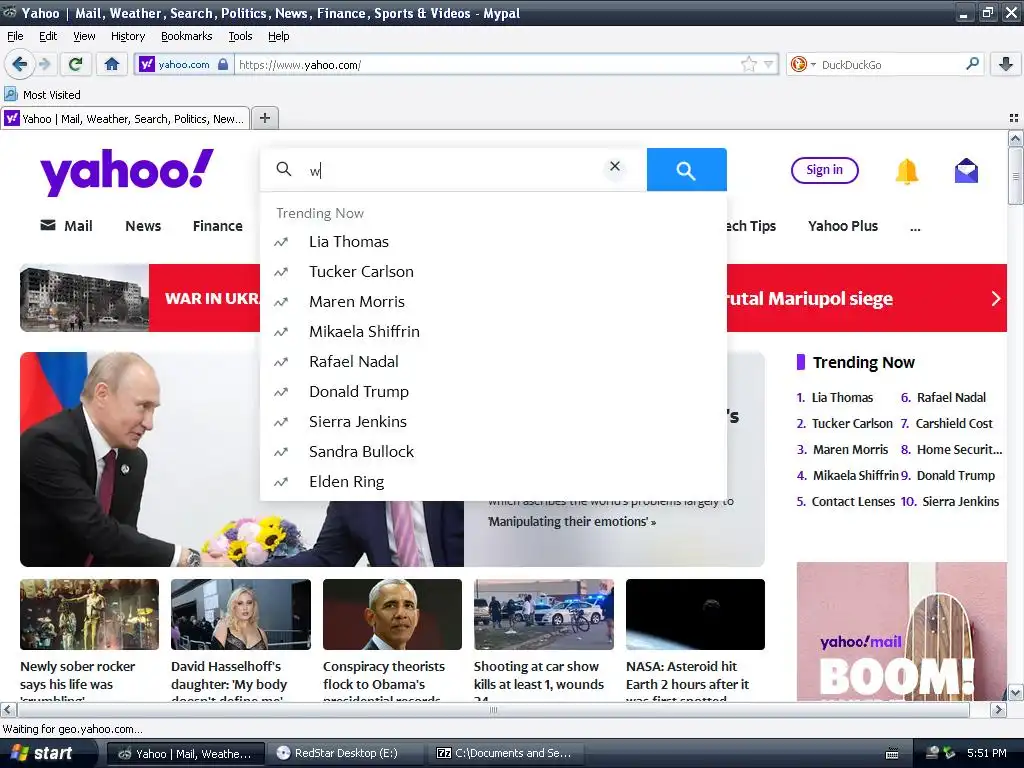Open the URL history dropdown arrow
The height and width of the screenshot is (768, 1024).
coord(769,64)
